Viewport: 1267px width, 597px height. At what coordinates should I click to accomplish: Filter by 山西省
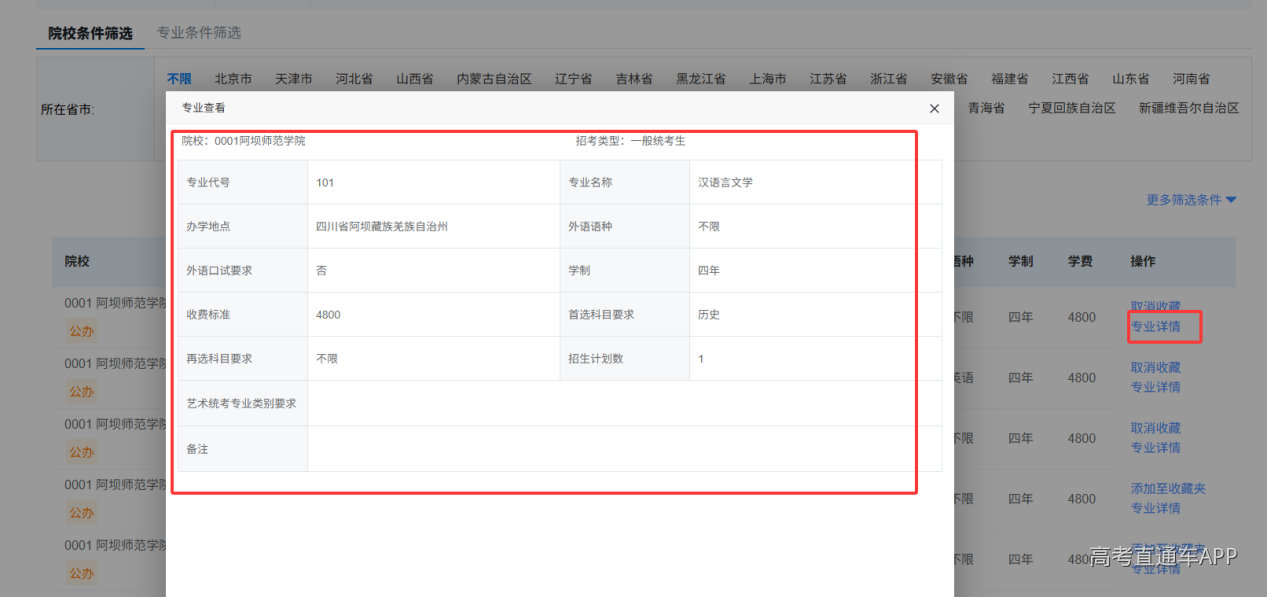tap(414, 78)
